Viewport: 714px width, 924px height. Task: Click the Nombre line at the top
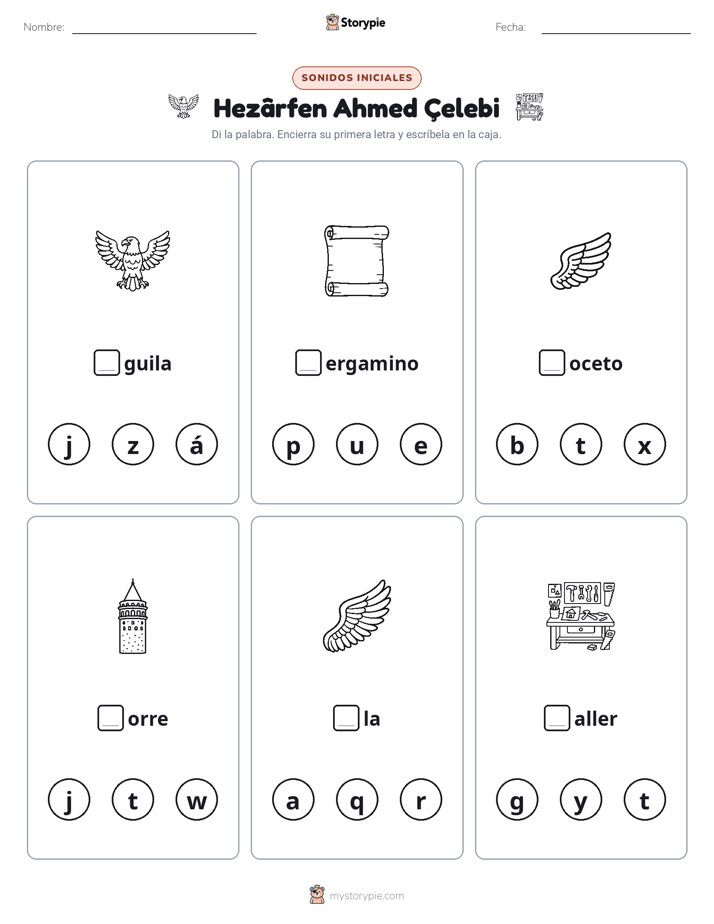164,28
